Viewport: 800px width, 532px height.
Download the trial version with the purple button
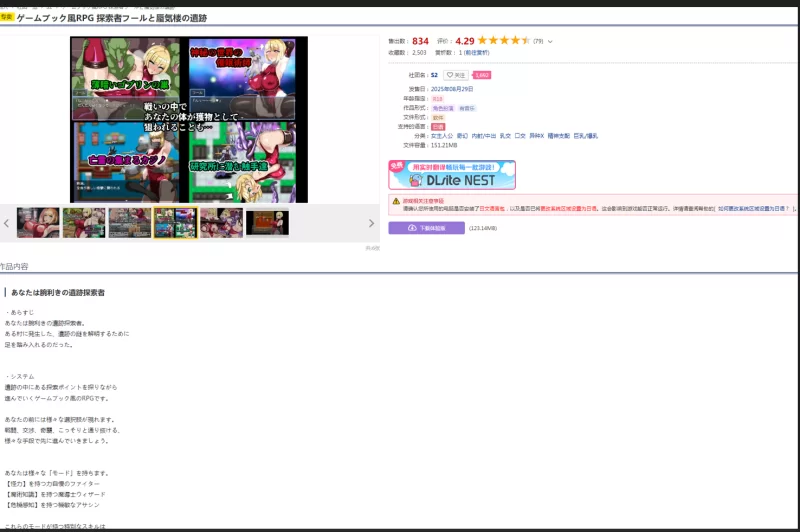point(427,228)
